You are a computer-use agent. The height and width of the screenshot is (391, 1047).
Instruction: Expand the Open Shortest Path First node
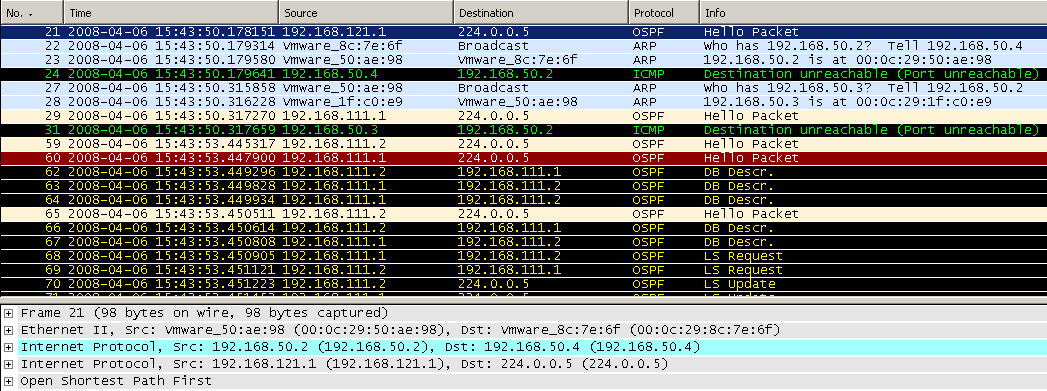point(9,382)
